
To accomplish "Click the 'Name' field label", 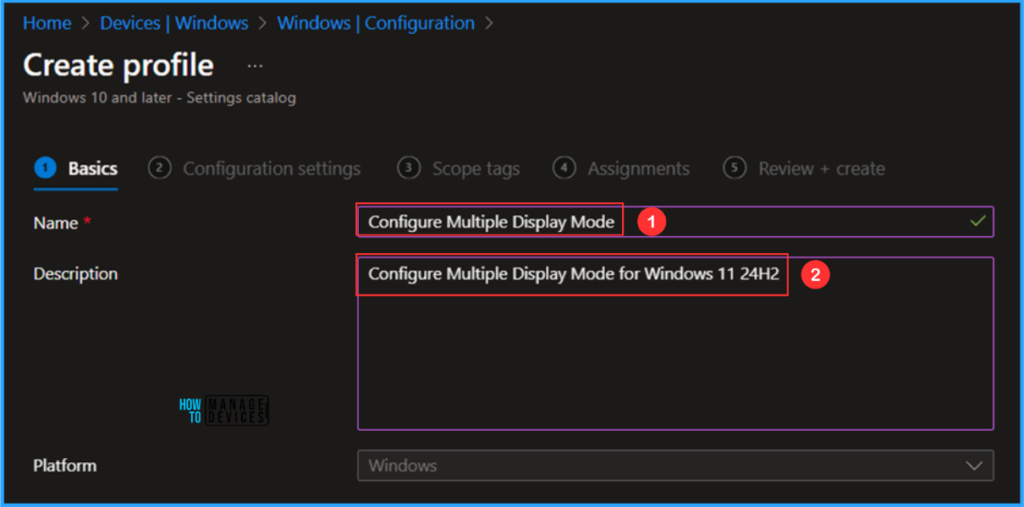I will pos(56,223).
